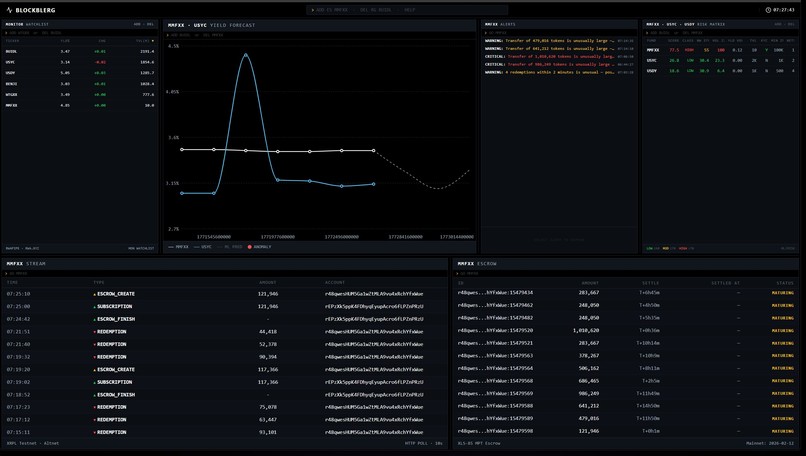Select the USDY row in watchlist

pos(80,73)
